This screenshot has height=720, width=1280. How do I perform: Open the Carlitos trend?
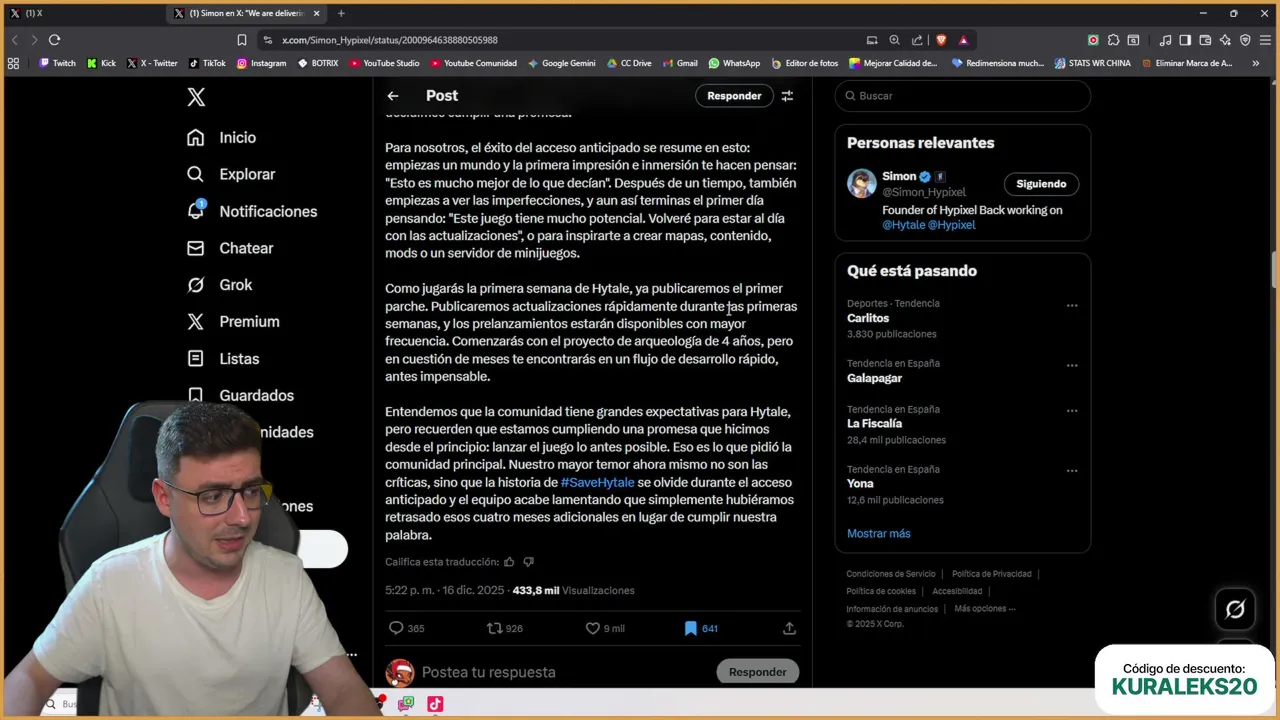tap(868, 318)
